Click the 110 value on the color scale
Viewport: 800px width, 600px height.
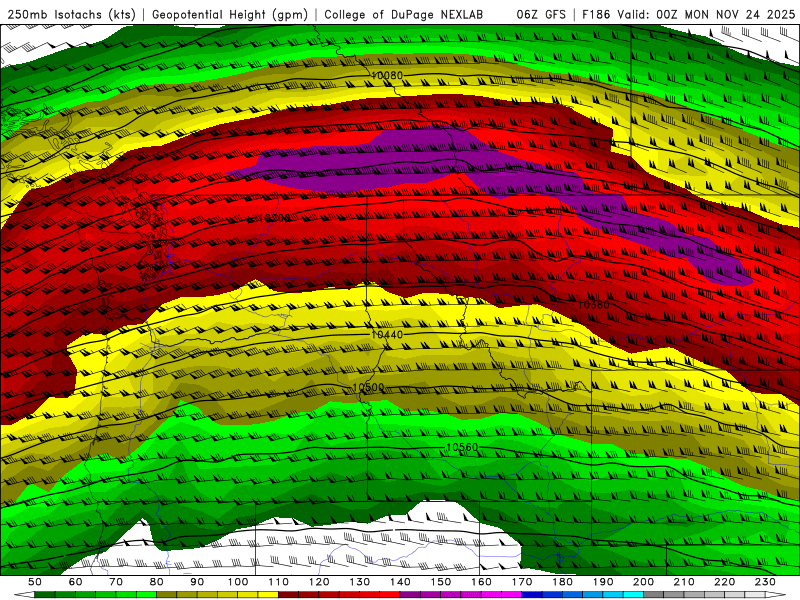pyautogui.click(x=279, y=582)
